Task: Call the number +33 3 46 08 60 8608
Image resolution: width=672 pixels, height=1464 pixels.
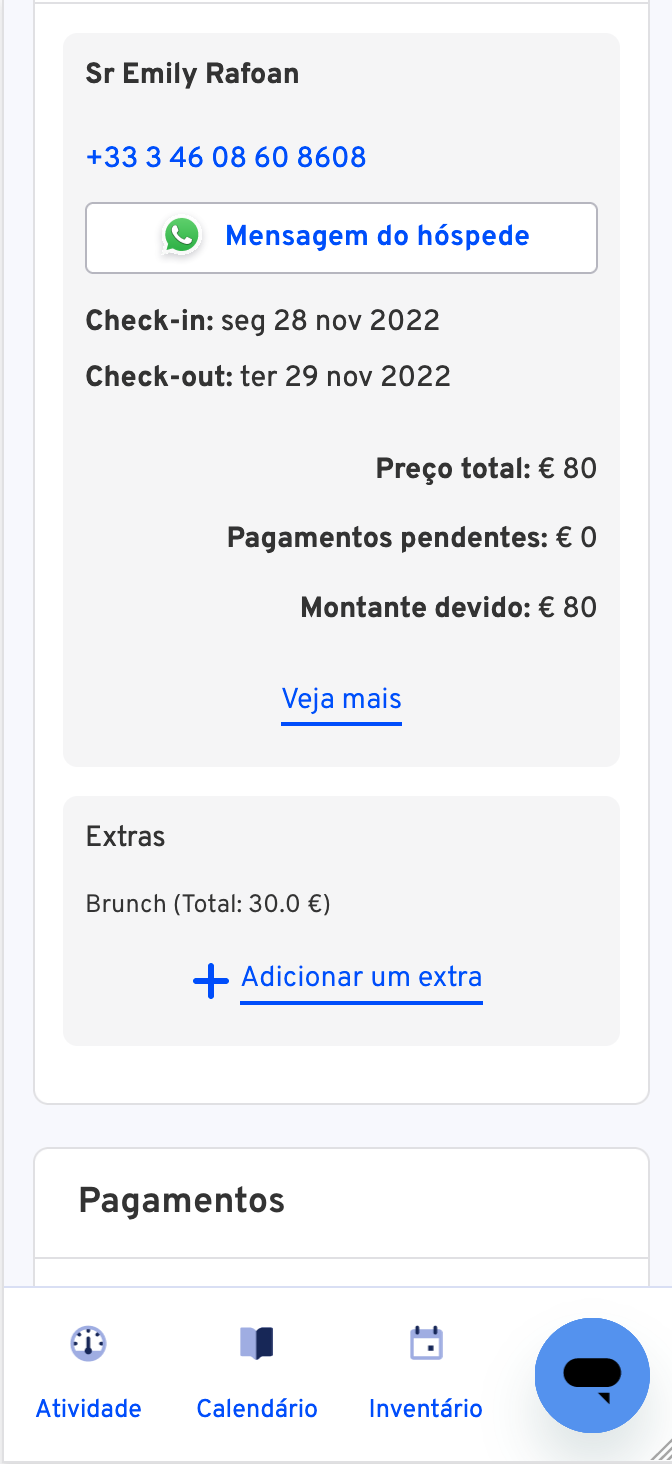Action: click(226, 157)
